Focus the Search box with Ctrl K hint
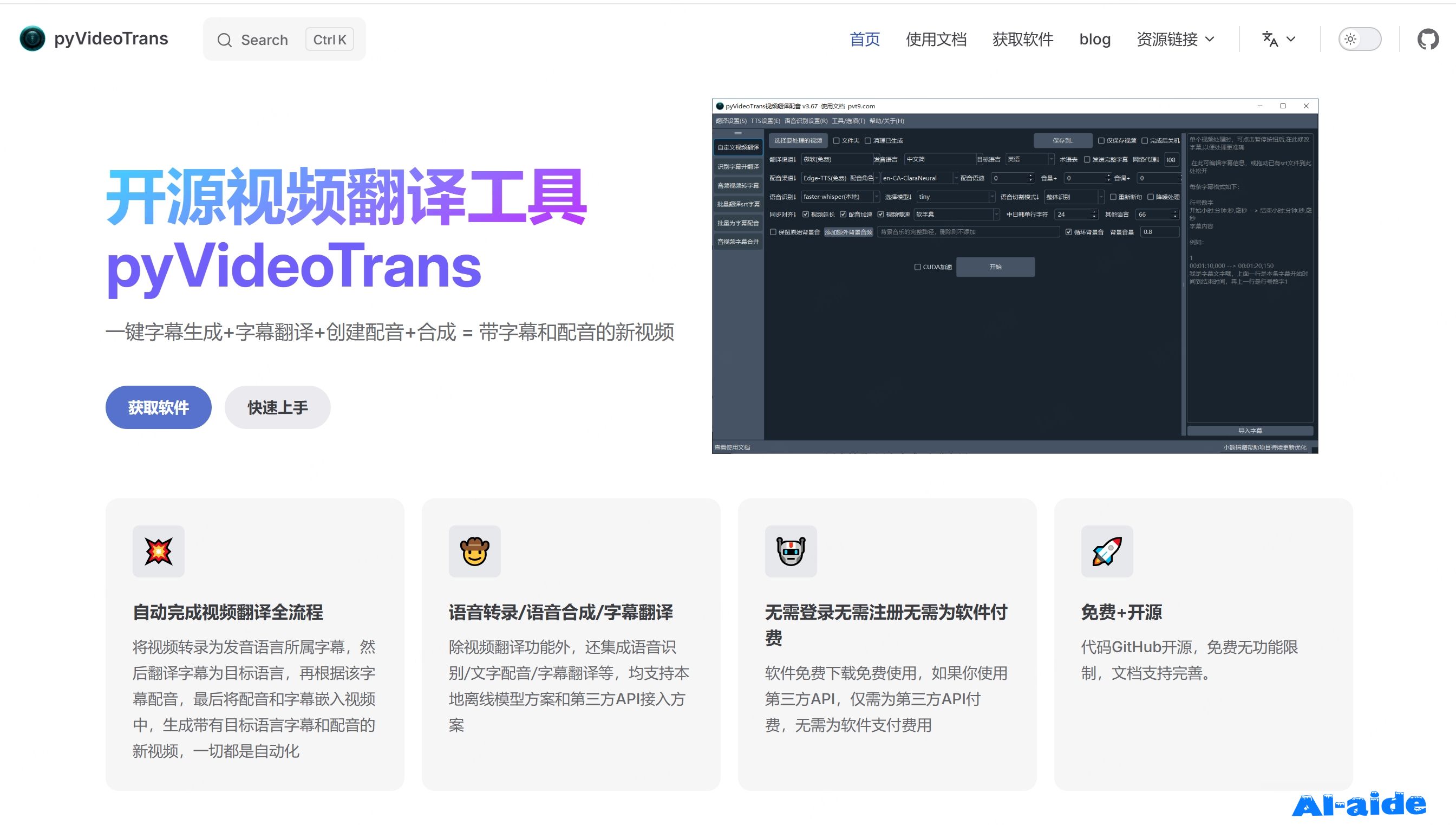Image resolution: width=1456 pixels, height=825 pixels. pos(284,39)
